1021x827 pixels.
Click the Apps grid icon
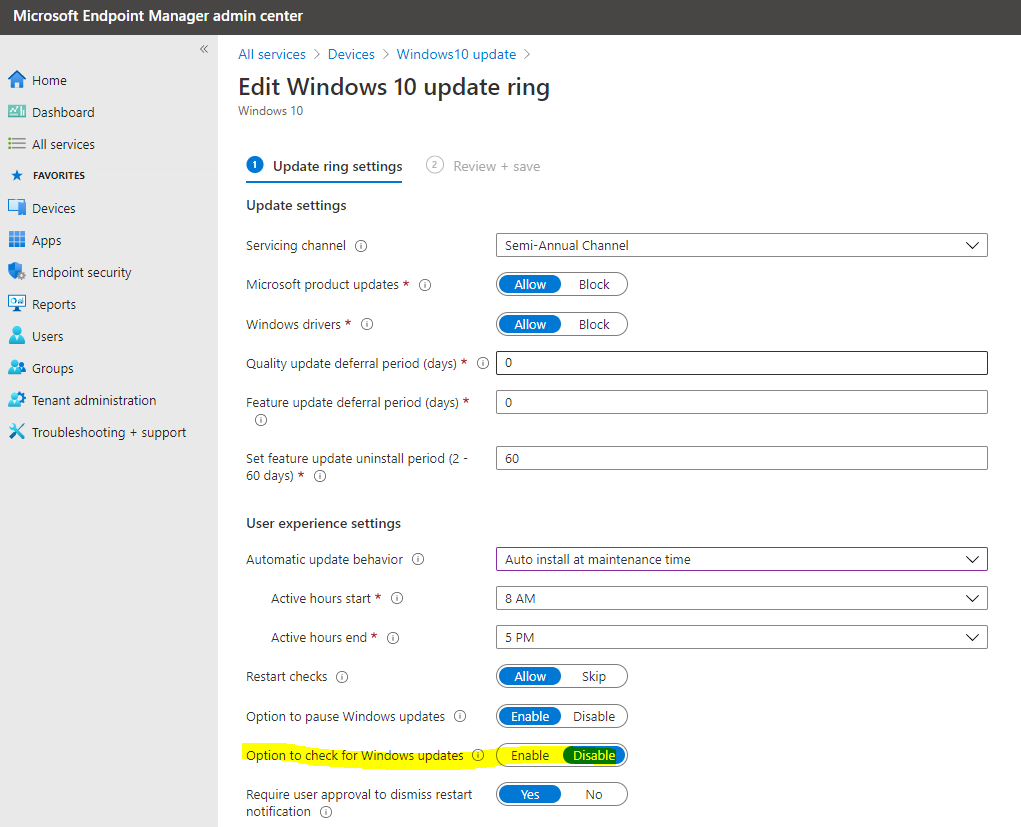point(17,239)
